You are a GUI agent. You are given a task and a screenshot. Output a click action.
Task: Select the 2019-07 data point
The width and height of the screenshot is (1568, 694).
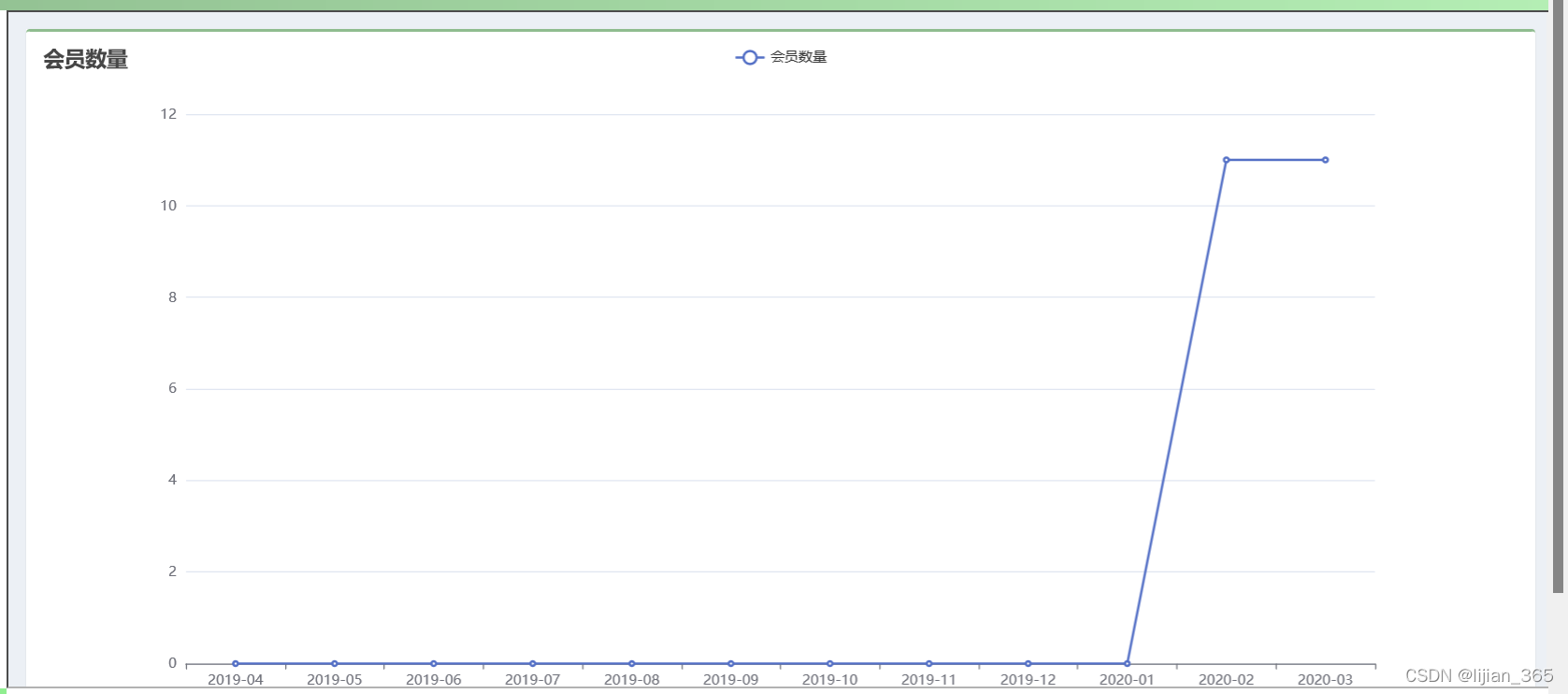pos(532,663)
